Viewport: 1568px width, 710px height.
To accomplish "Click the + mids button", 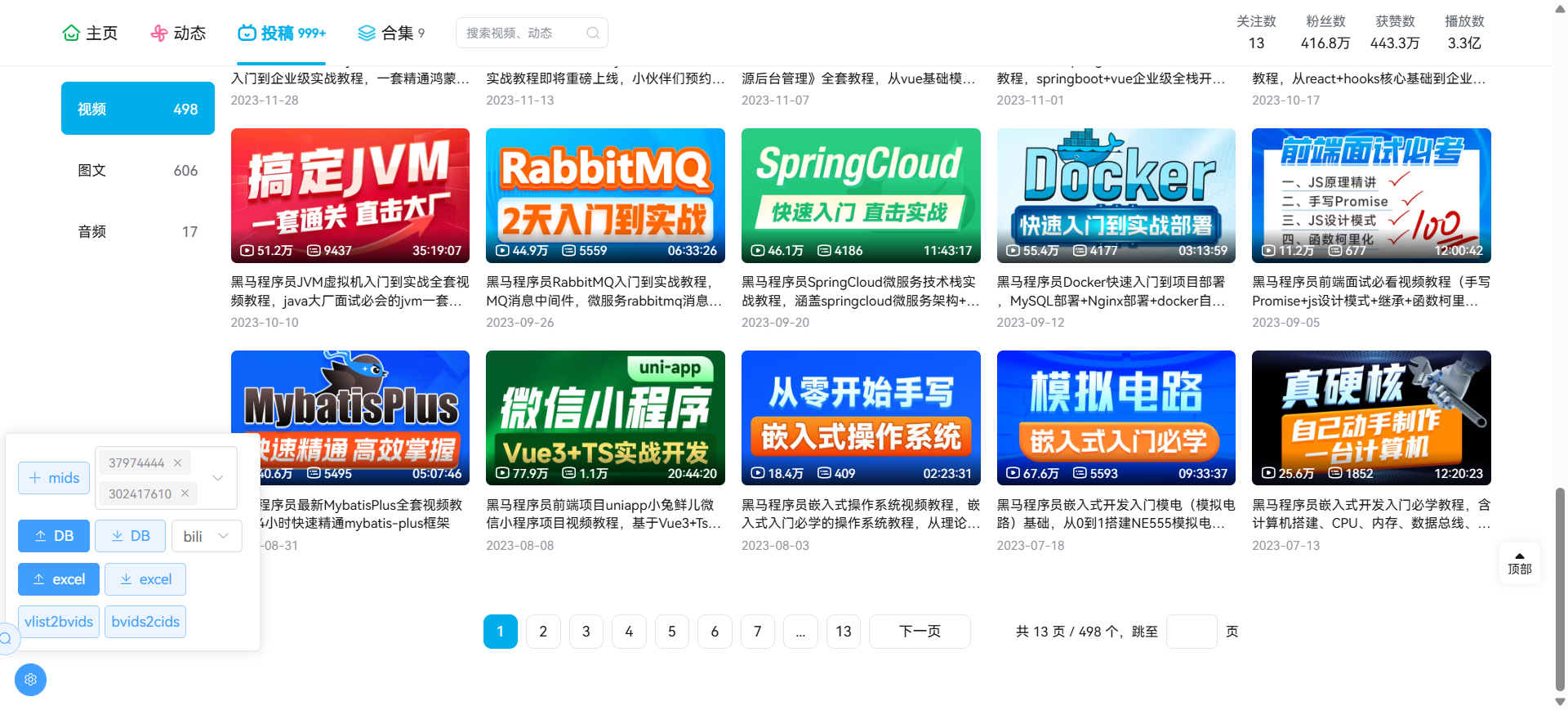I will (x=54, y=478).
